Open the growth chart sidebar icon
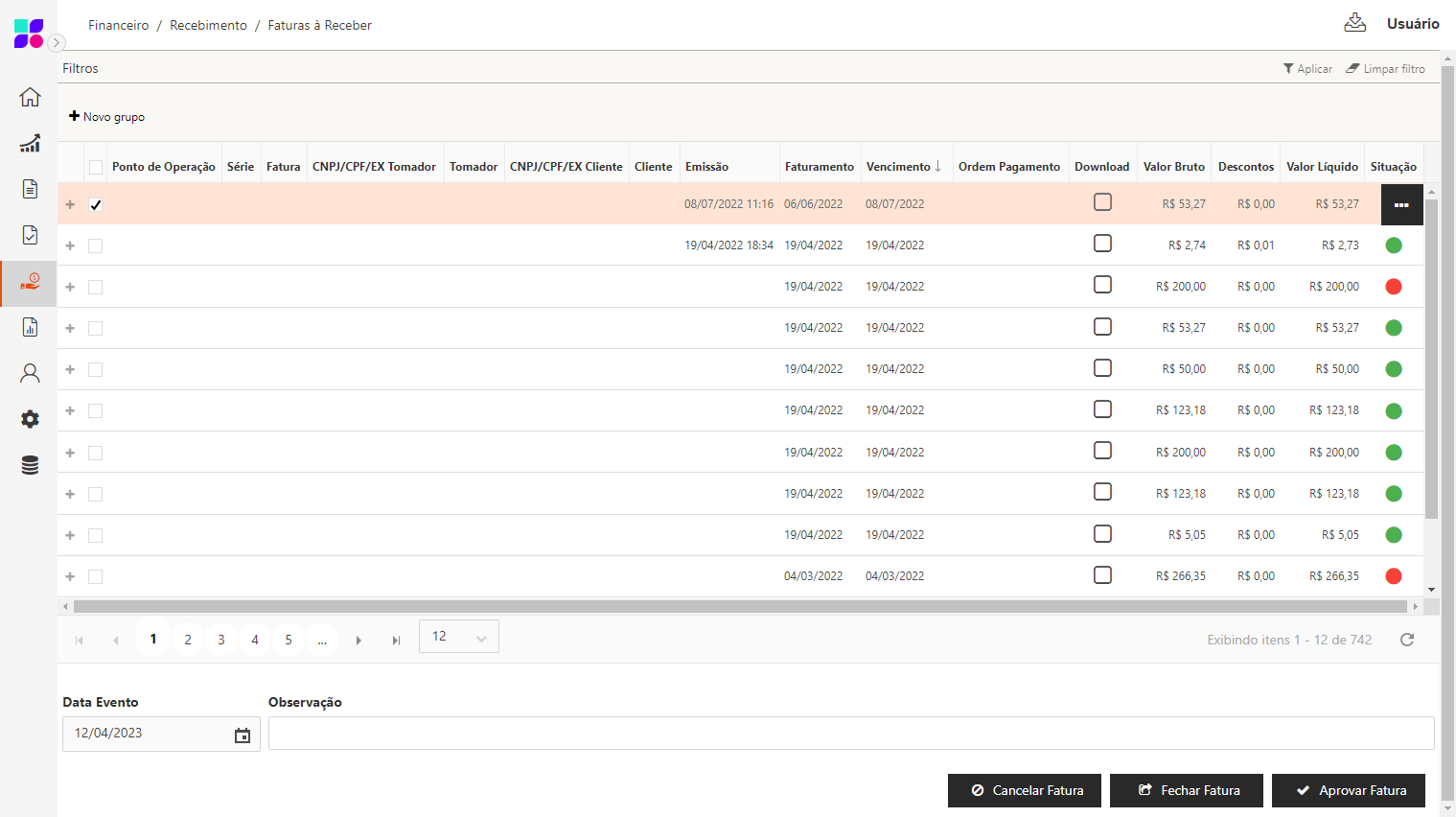The image size is (1456, 817). [30, 143]
